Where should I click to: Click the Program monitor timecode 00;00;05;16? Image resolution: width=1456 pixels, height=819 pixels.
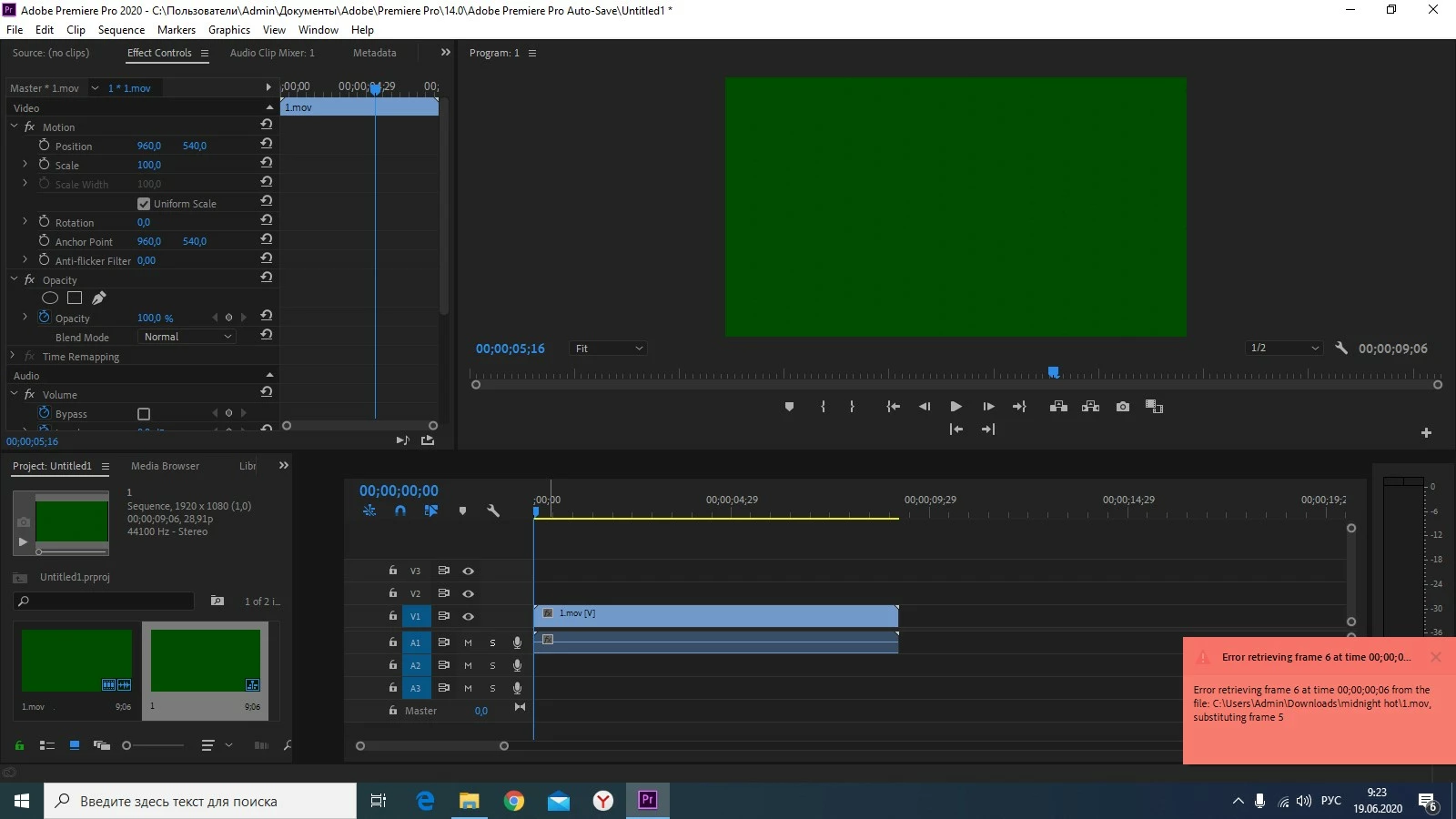[x=510, y=349]
